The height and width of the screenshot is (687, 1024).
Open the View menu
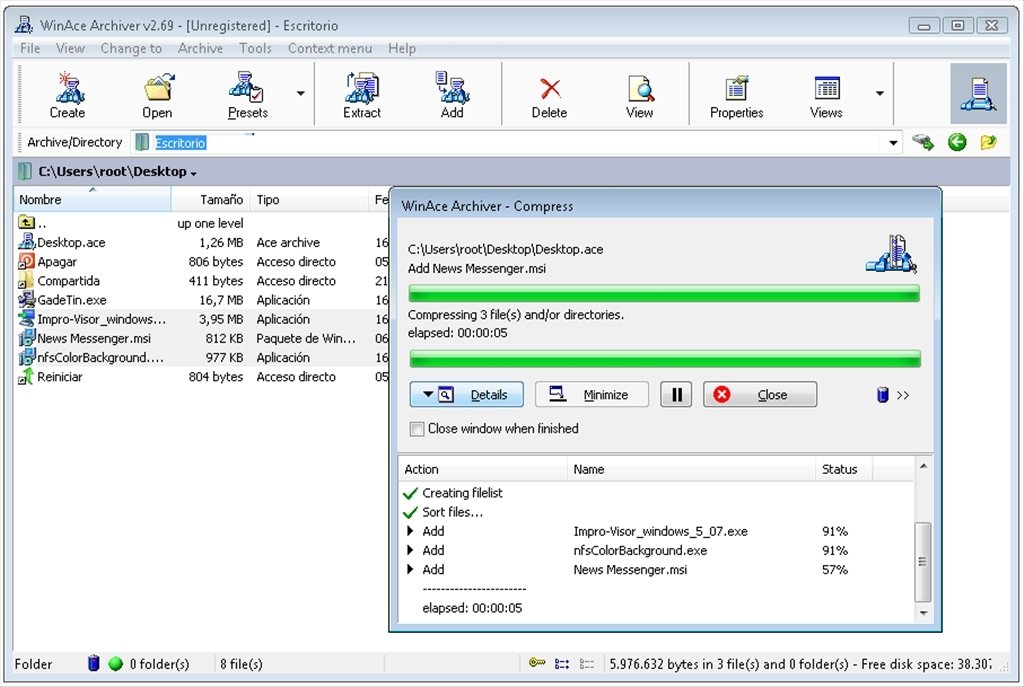click(x=70, y=48)
